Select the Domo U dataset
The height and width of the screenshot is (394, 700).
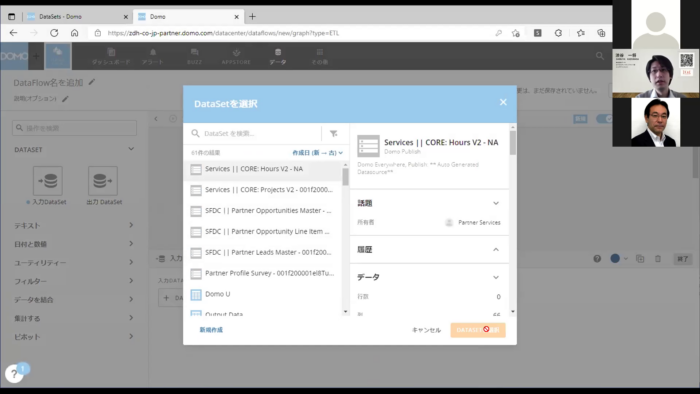(263, 294)
